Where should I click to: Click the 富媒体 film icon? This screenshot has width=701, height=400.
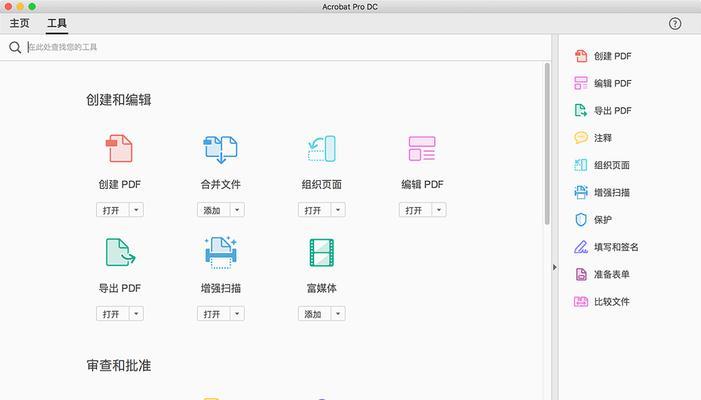tap(322, 253)
